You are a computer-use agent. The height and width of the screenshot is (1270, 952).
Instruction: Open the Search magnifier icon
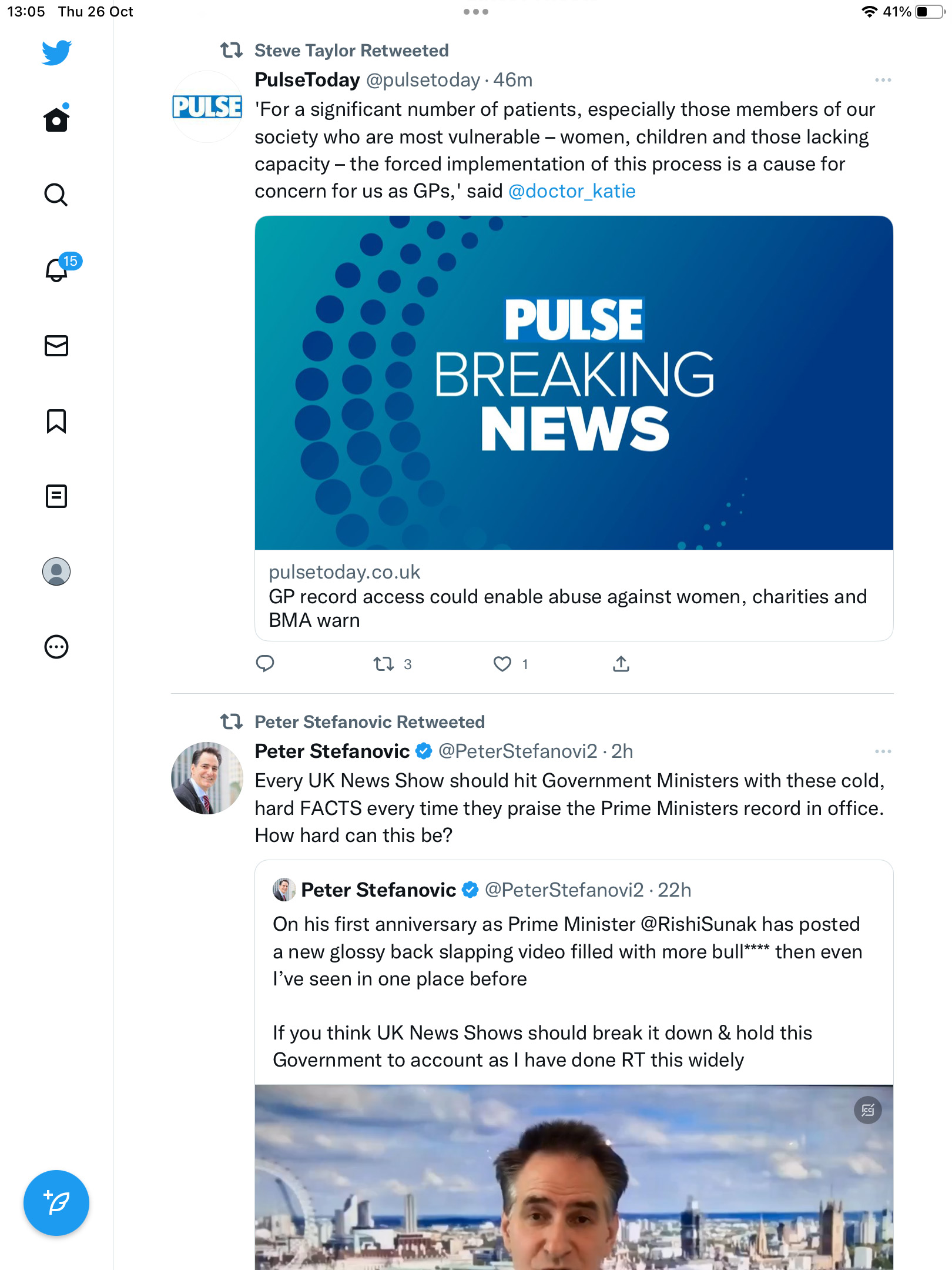[x=56, y=195]
